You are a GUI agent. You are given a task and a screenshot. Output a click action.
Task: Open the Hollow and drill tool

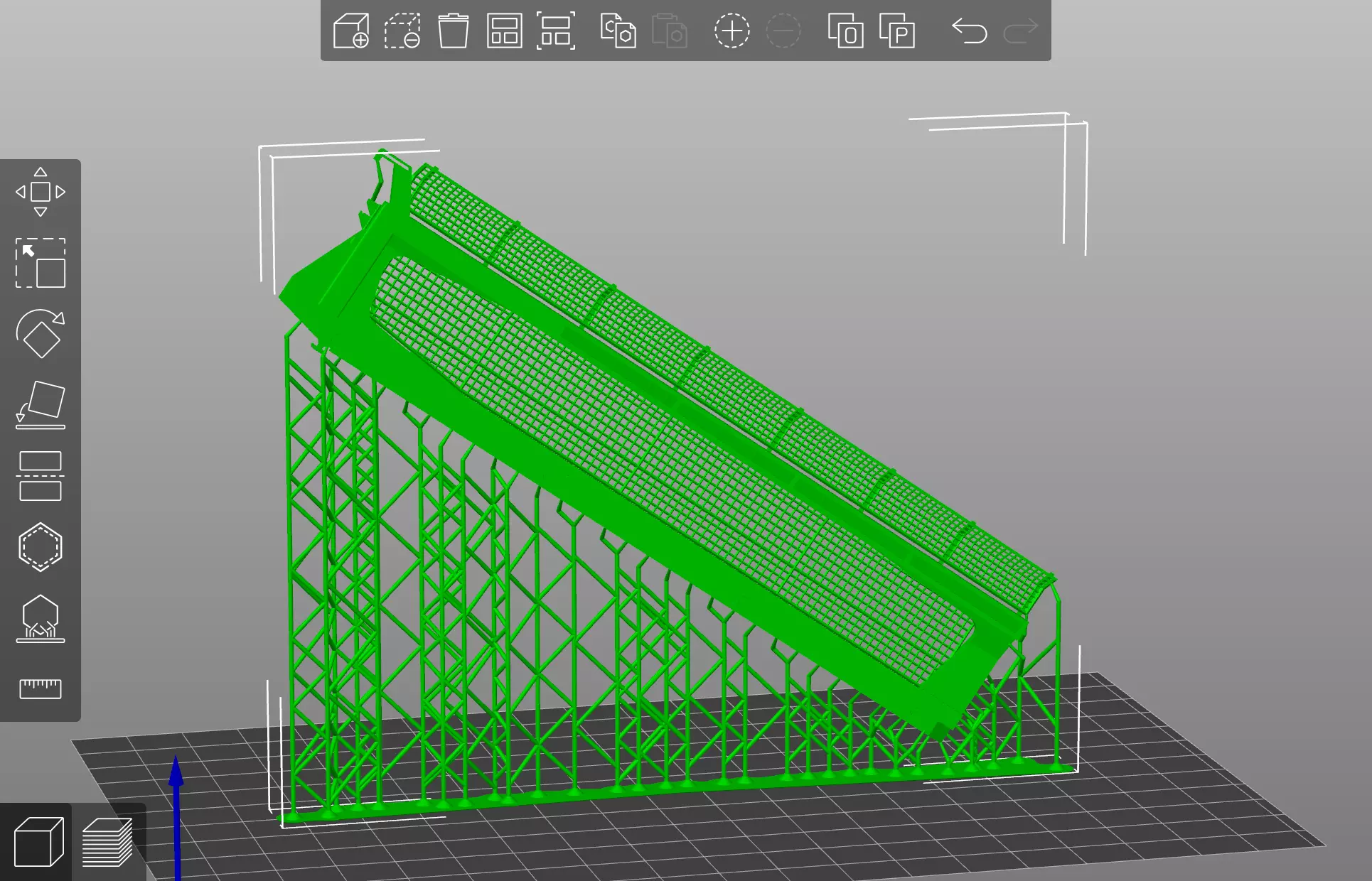(41, 547)
